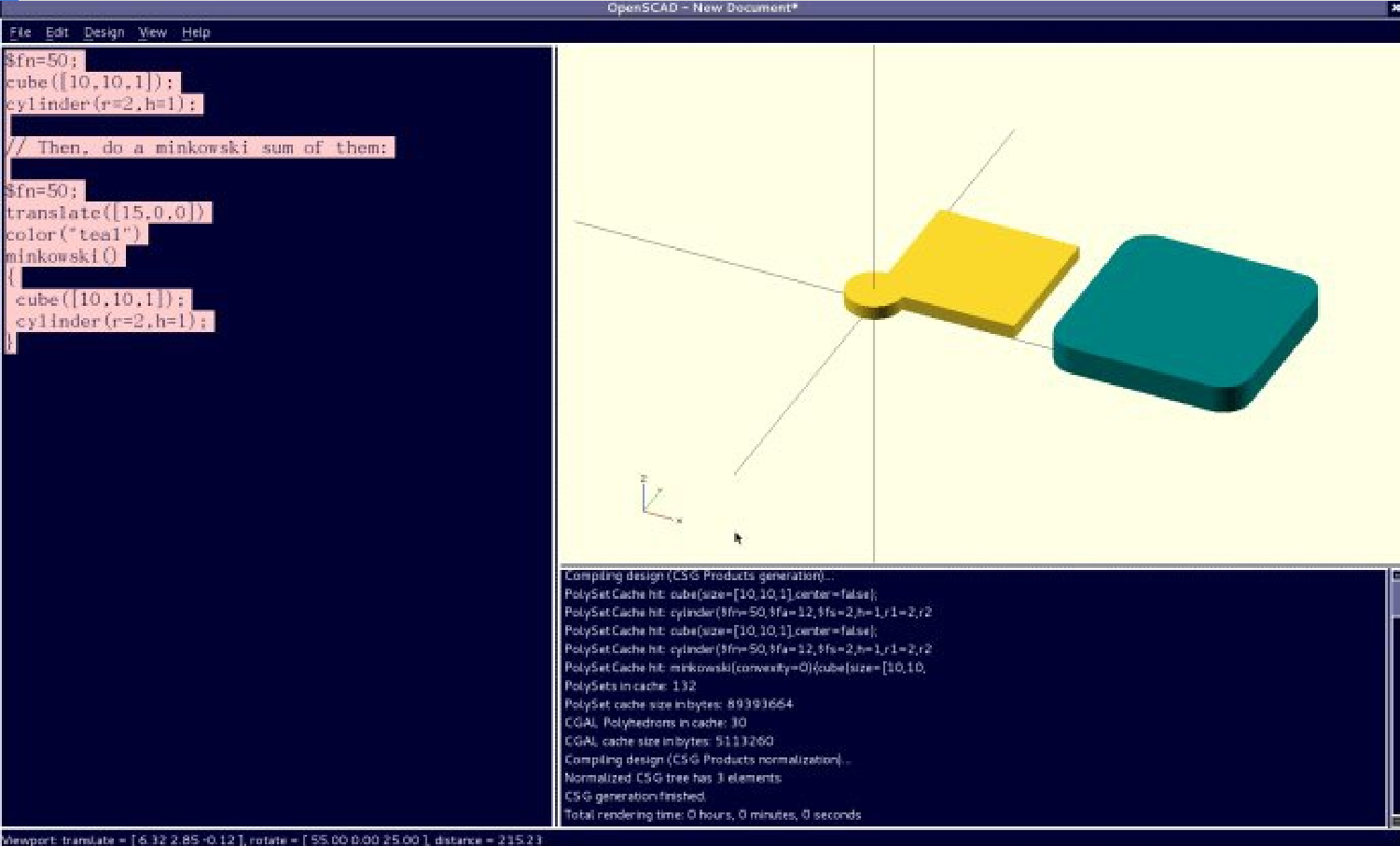Click the XYZ axes orientation indicator

(x=658, y=499)
